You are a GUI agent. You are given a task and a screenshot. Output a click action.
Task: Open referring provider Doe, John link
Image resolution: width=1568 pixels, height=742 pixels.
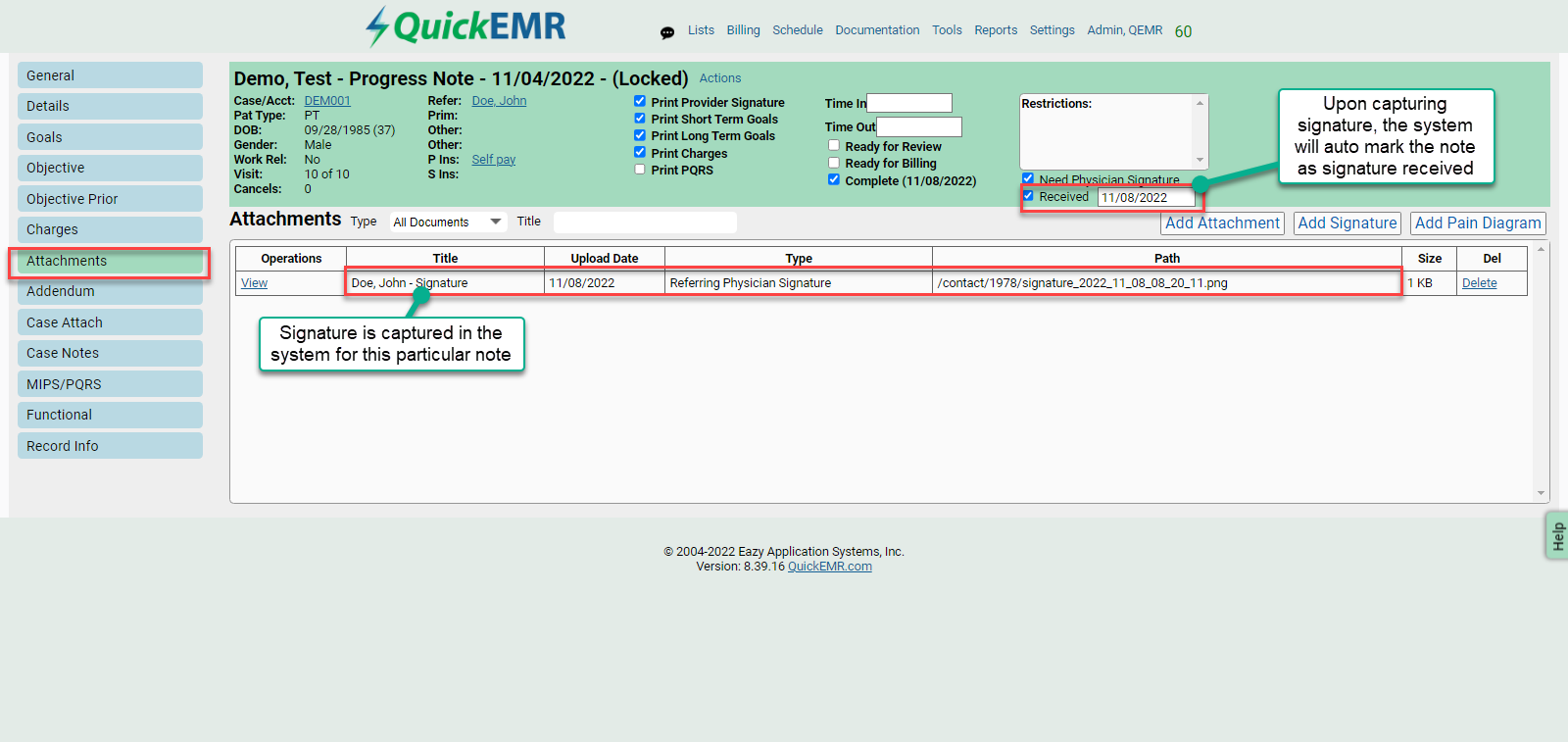click(499, 101)
